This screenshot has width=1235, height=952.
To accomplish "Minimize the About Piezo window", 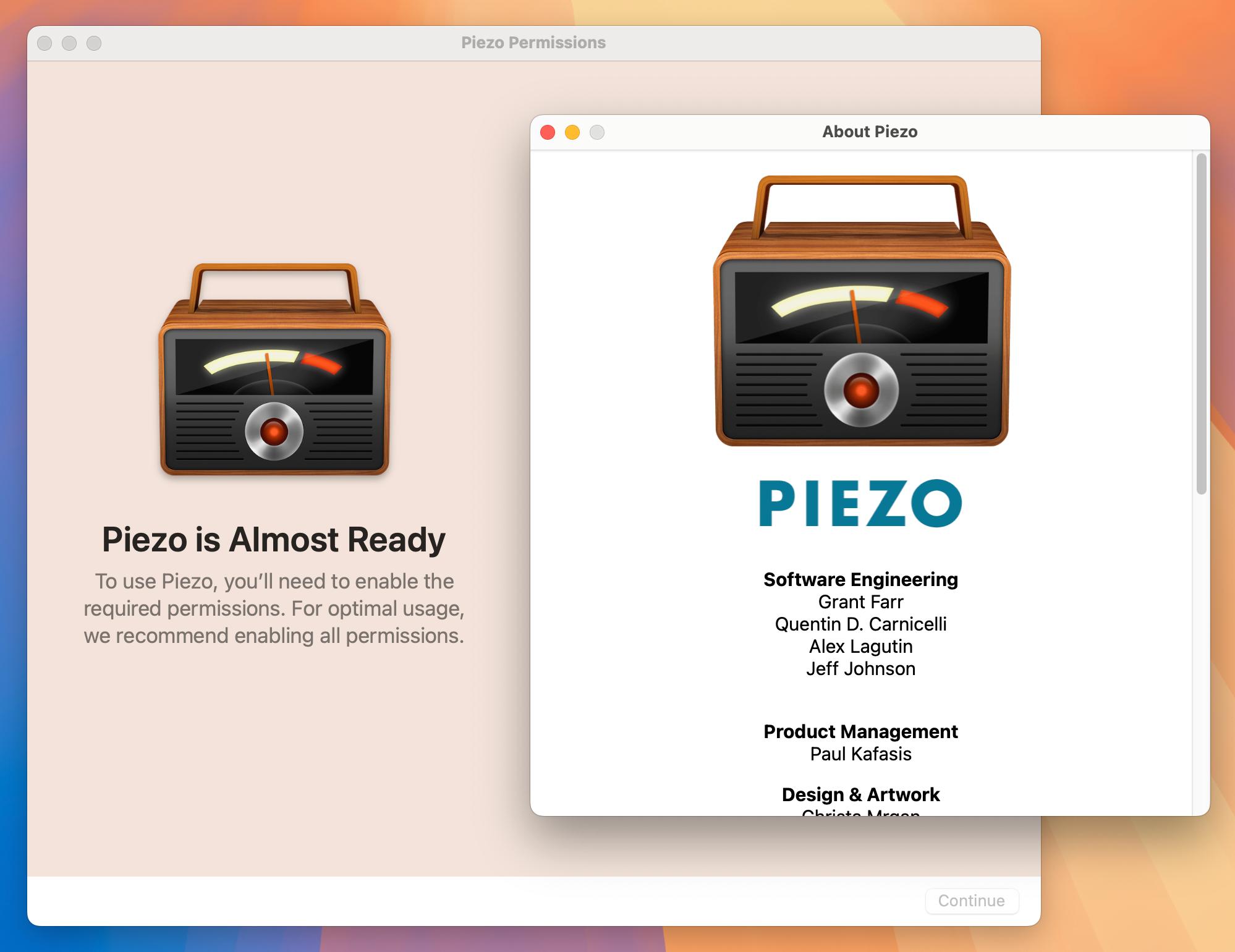I will [x=572, y=132].
